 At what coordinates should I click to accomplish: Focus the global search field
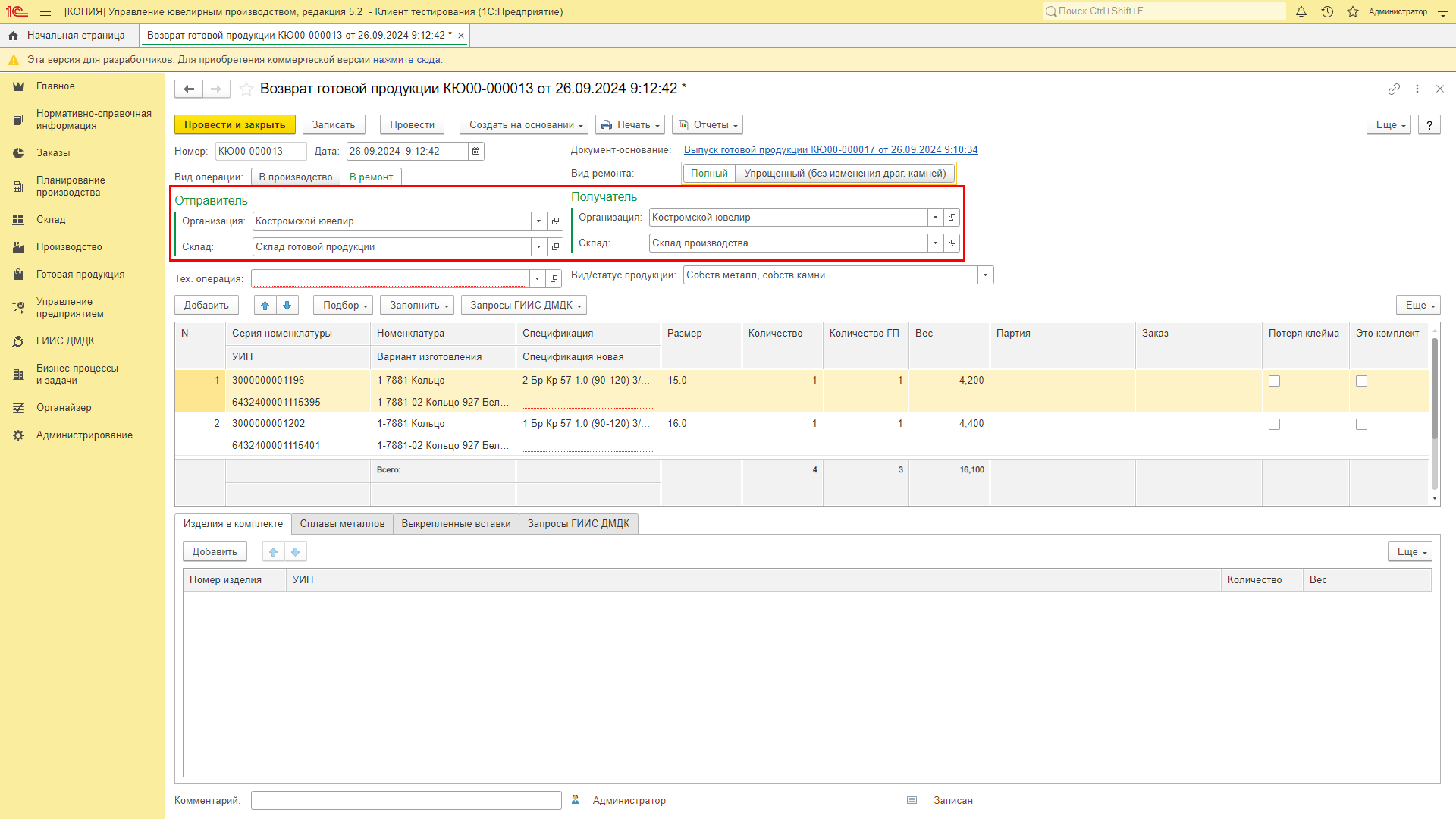[x=1164, y=11]
